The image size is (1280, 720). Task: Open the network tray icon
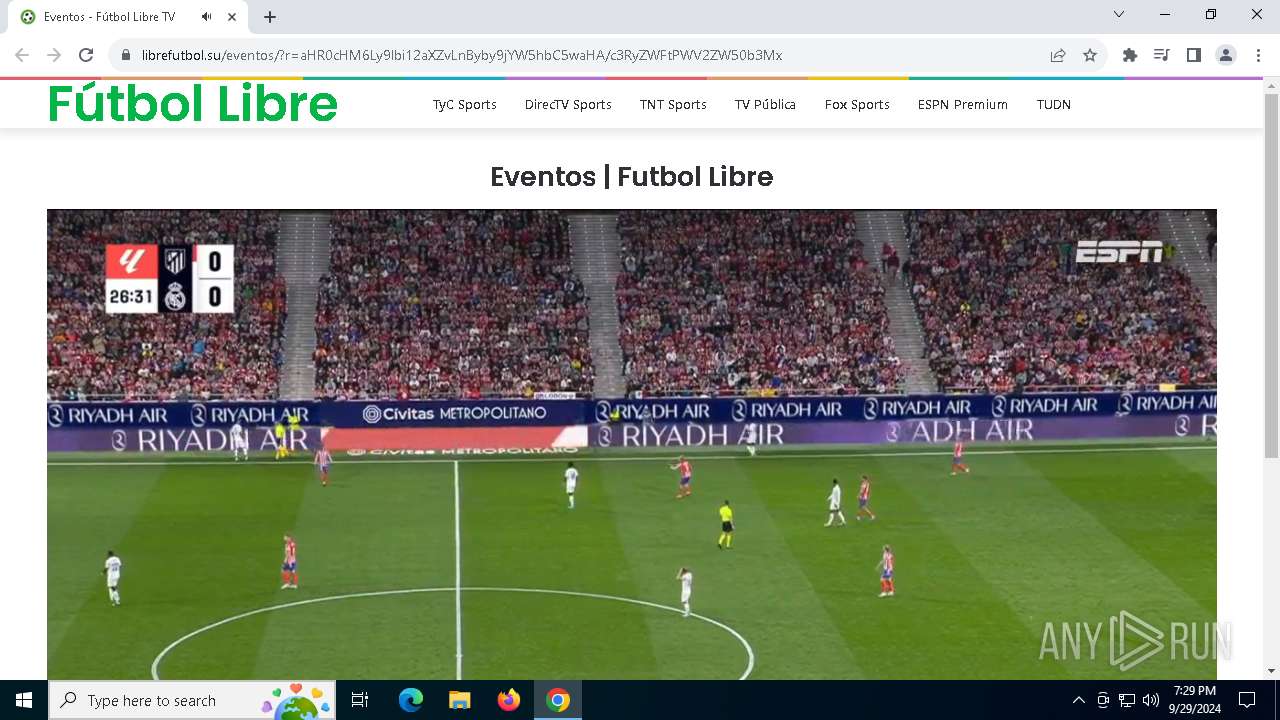(x=1127, y=700)
